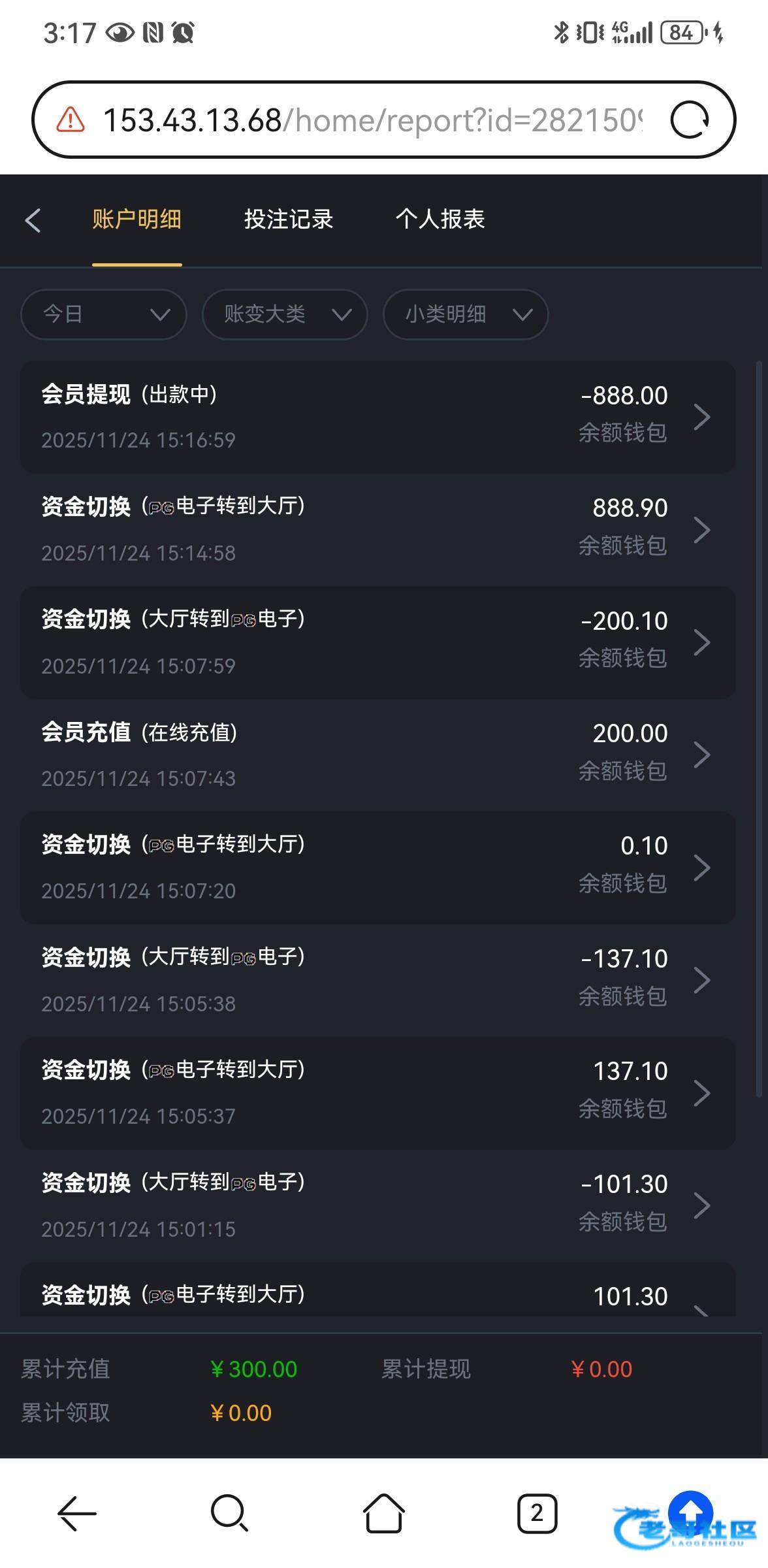Tap the URL address bar field
This screenshot has height=1568, width=768.
[372, 120]
